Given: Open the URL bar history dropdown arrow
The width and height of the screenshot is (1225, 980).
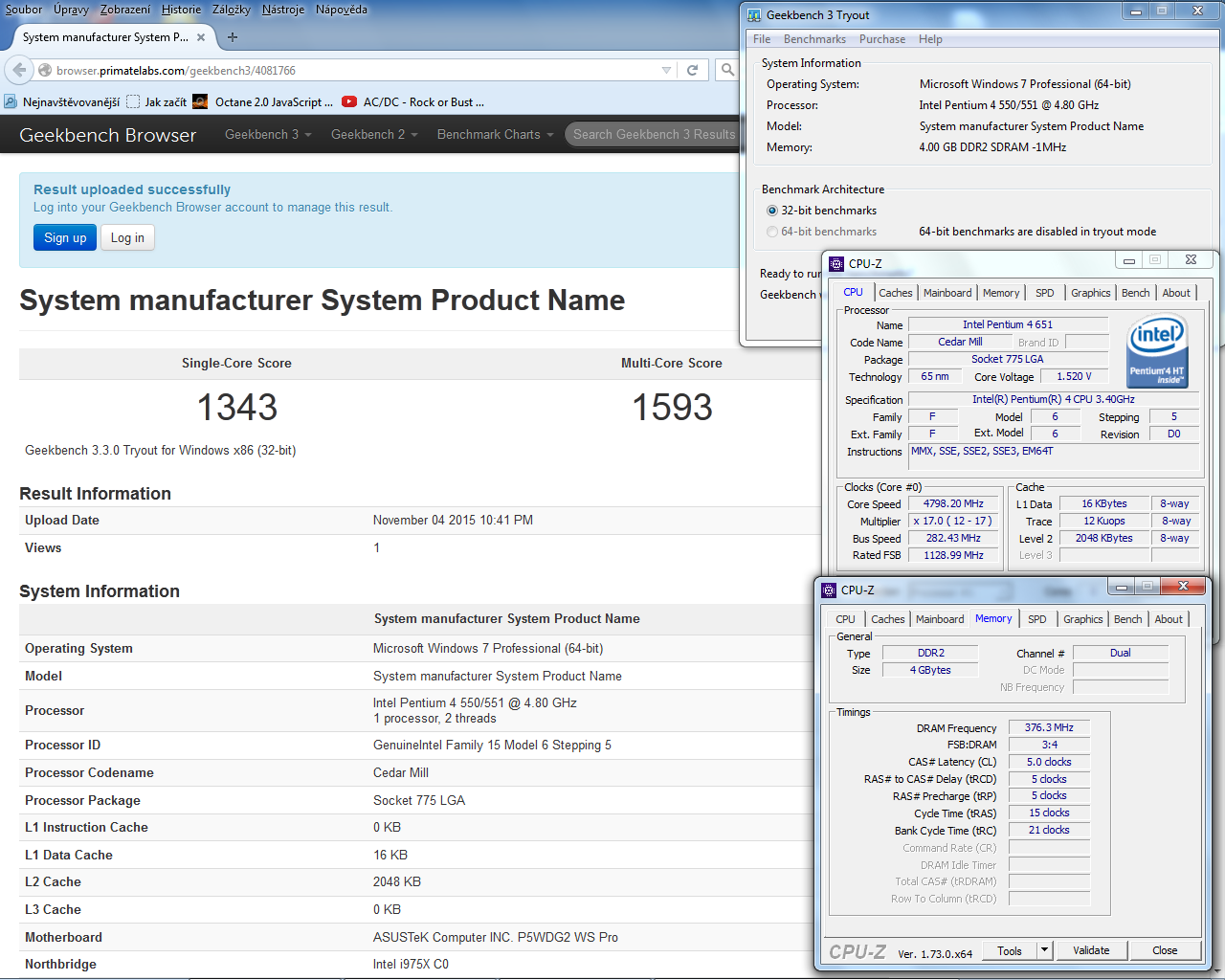Looking at the screenshot, I should point(666,70).
